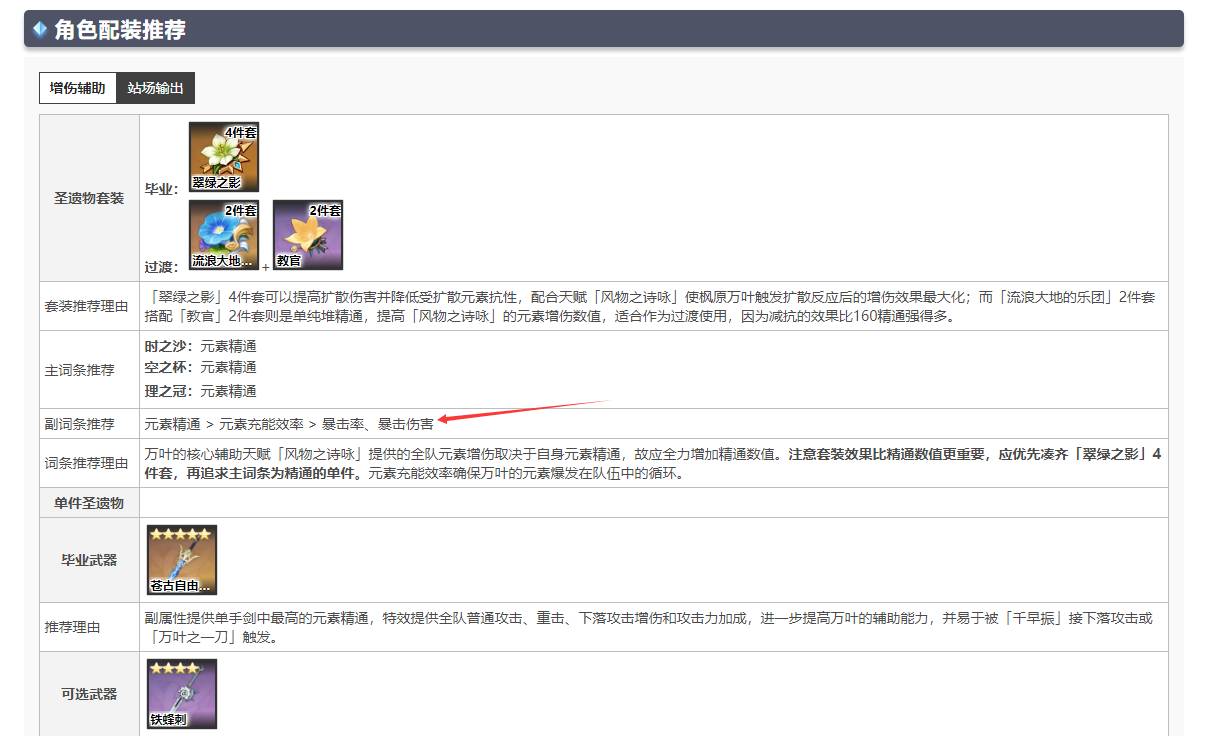Click the 单件圣遗物 section row

coord(88,502)
